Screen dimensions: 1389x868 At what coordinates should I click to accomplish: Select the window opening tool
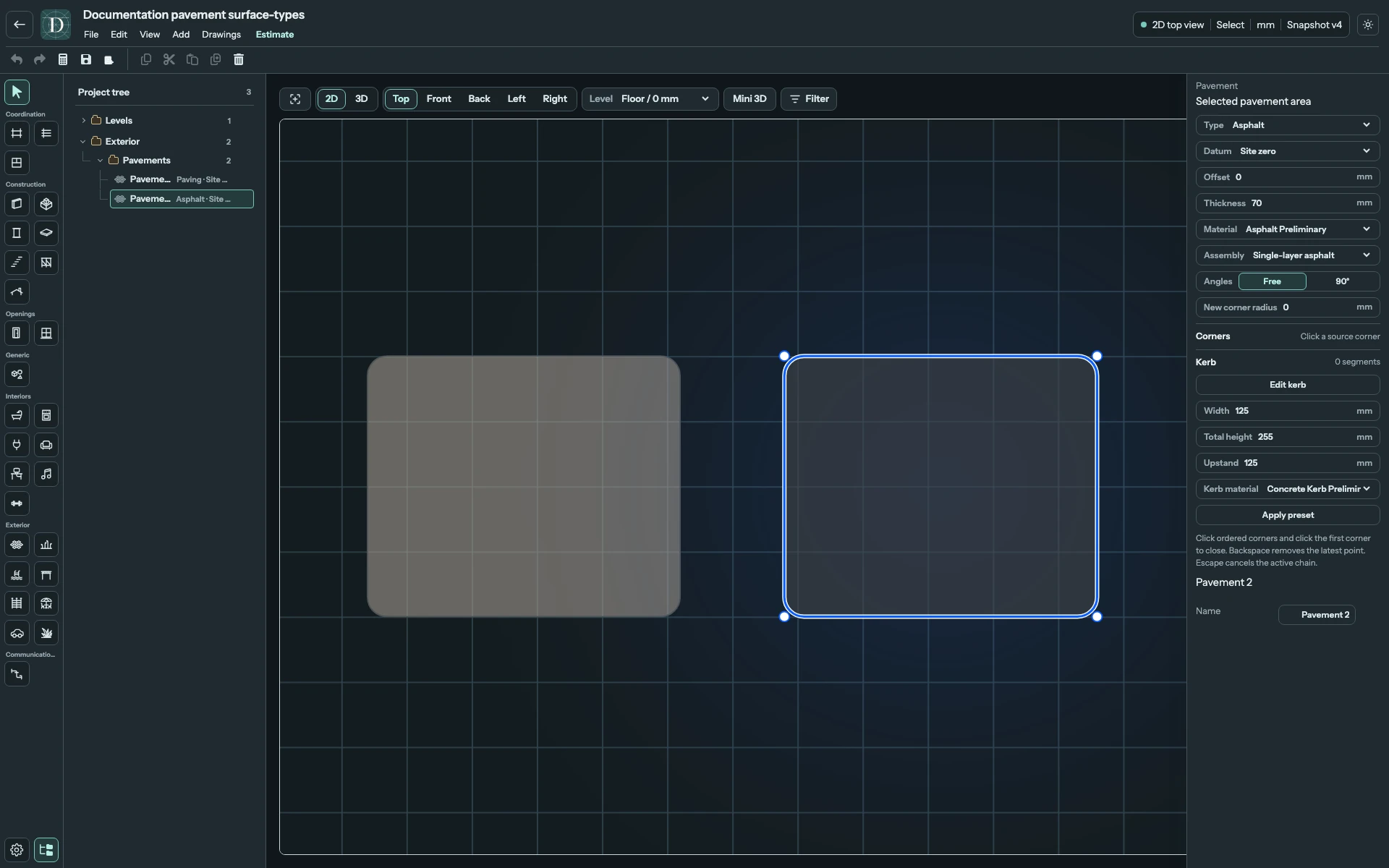46,333
